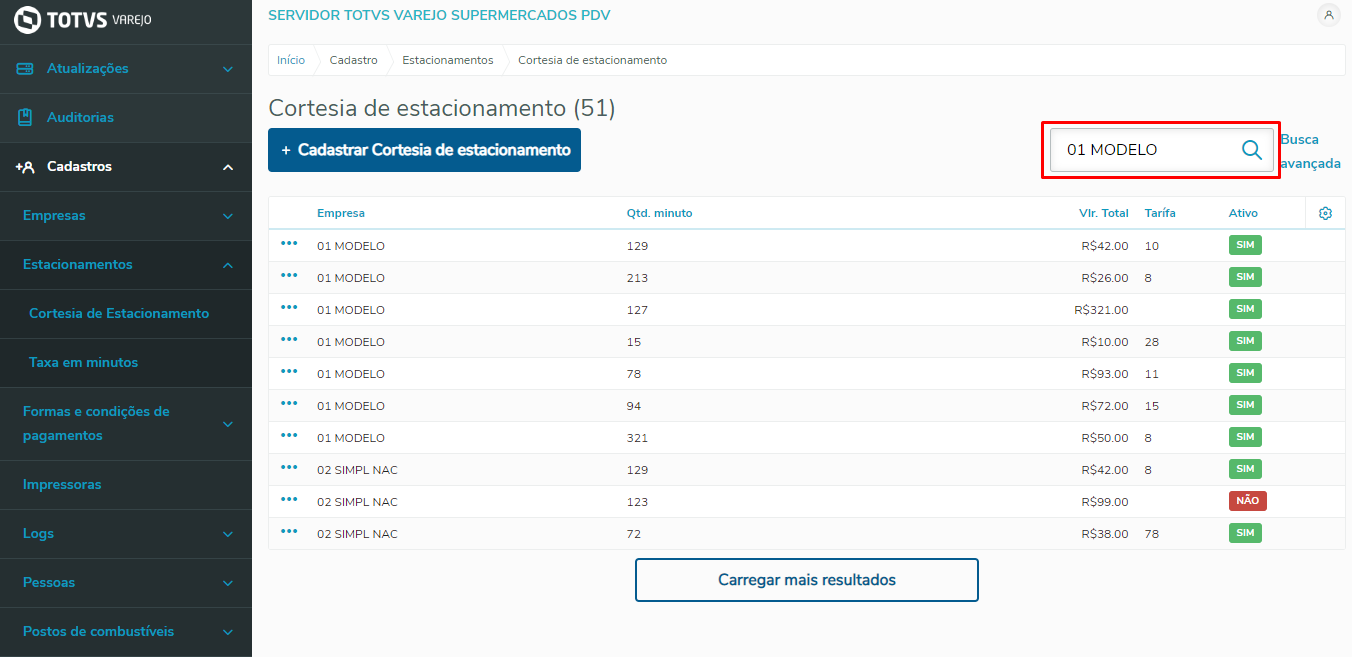Open actions dots for 02 SIMPL NAC 129 row
This screenshot has width=1352, height=657.
pos(289,467)
